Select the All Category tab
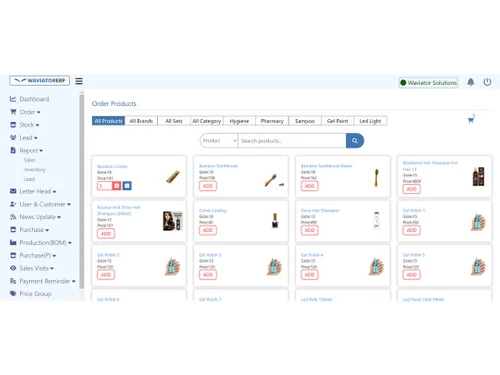Viewport: 500px width, 375px height. pyautogui.click(x=207, y=121)
